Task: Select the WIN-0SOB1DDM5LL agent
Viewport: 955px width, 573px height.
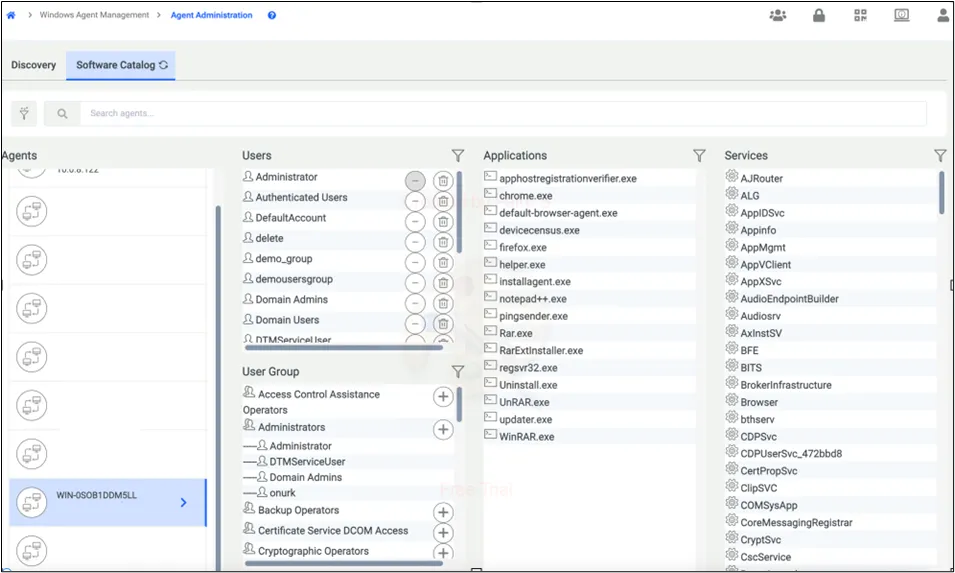Action: click(x=107, y=502)
